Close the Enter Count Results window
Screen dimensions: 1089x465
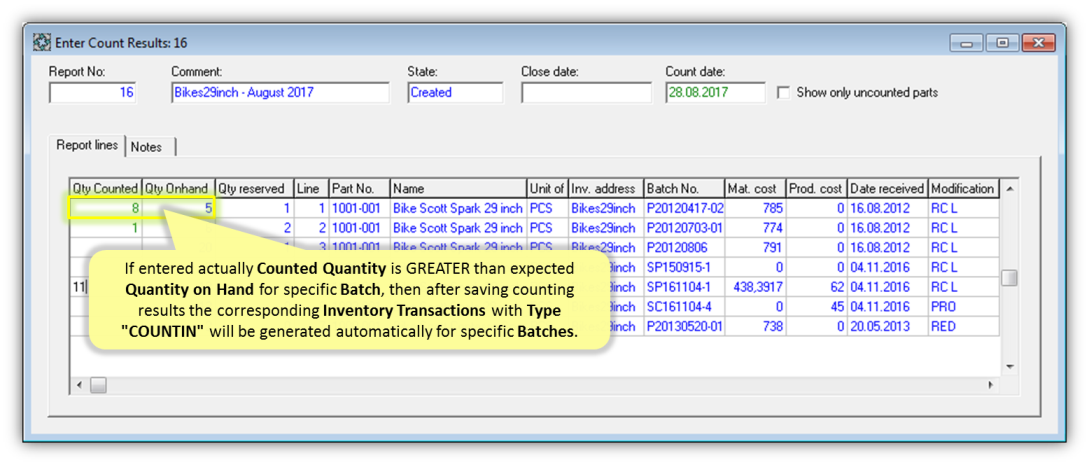[x=1039, y=43]
